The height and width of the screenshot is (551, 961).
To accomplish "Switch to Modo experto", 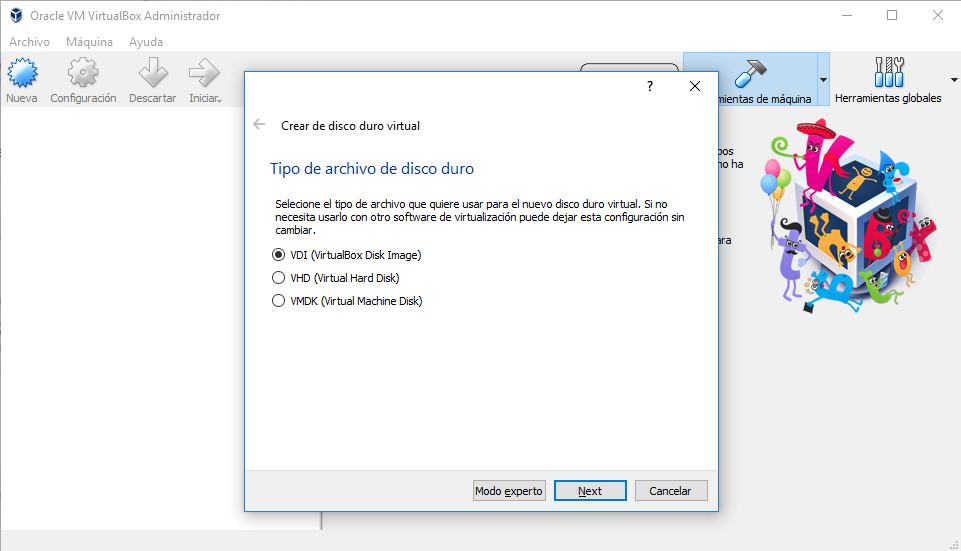I will (x=509, y=491).
